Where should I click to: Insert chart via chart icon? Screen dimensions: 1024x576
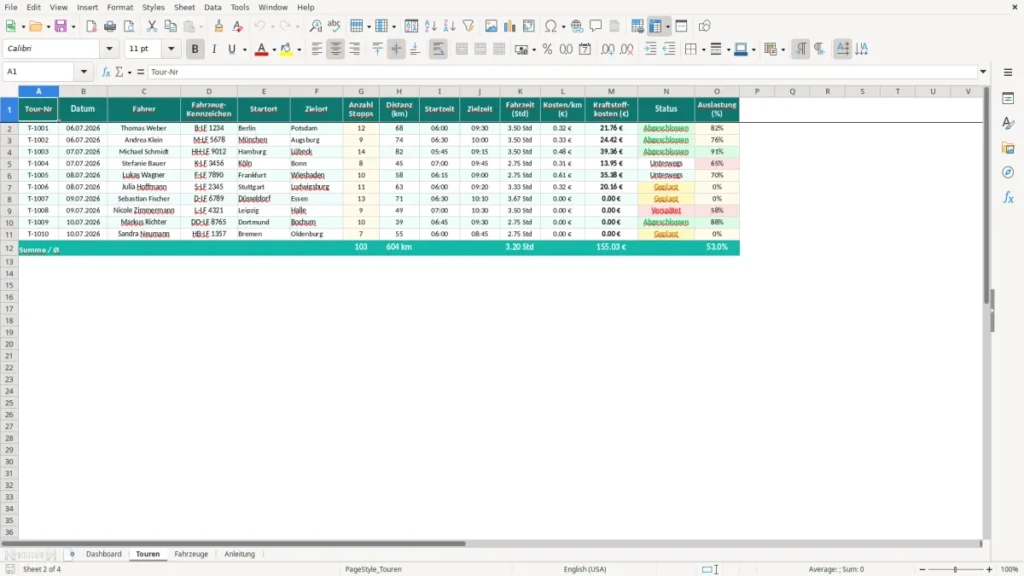pyautogui.click(x=510, y=26)
